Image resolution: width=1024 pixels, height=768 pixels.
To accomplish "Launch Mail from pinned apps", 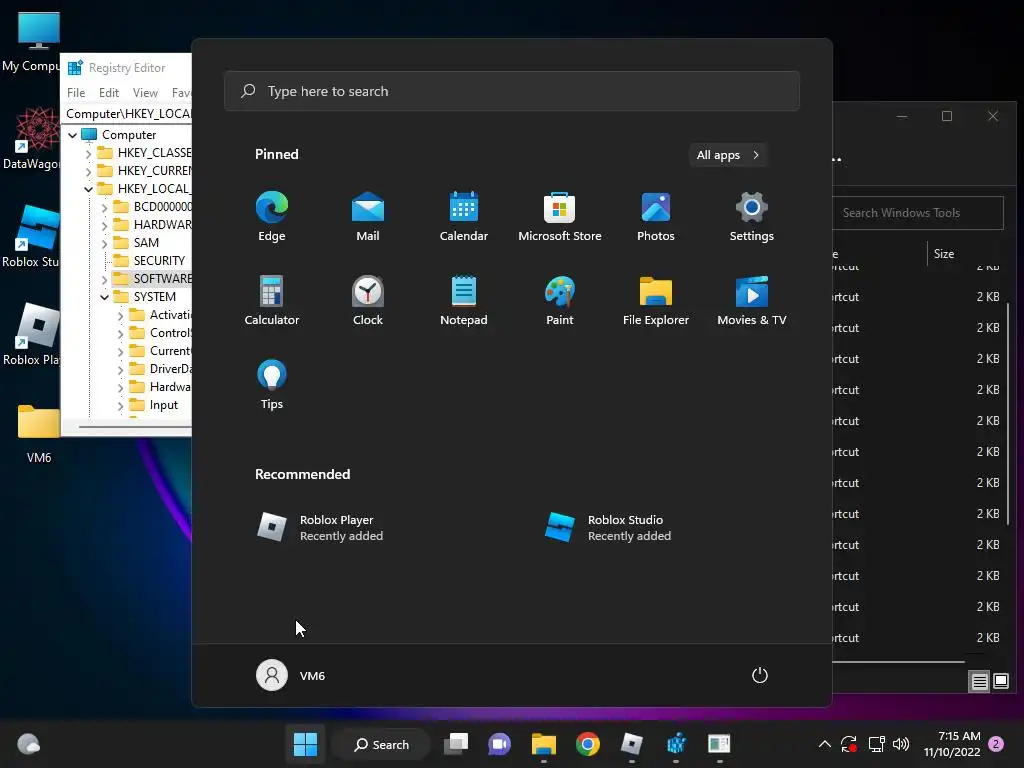I will point(368,217).
